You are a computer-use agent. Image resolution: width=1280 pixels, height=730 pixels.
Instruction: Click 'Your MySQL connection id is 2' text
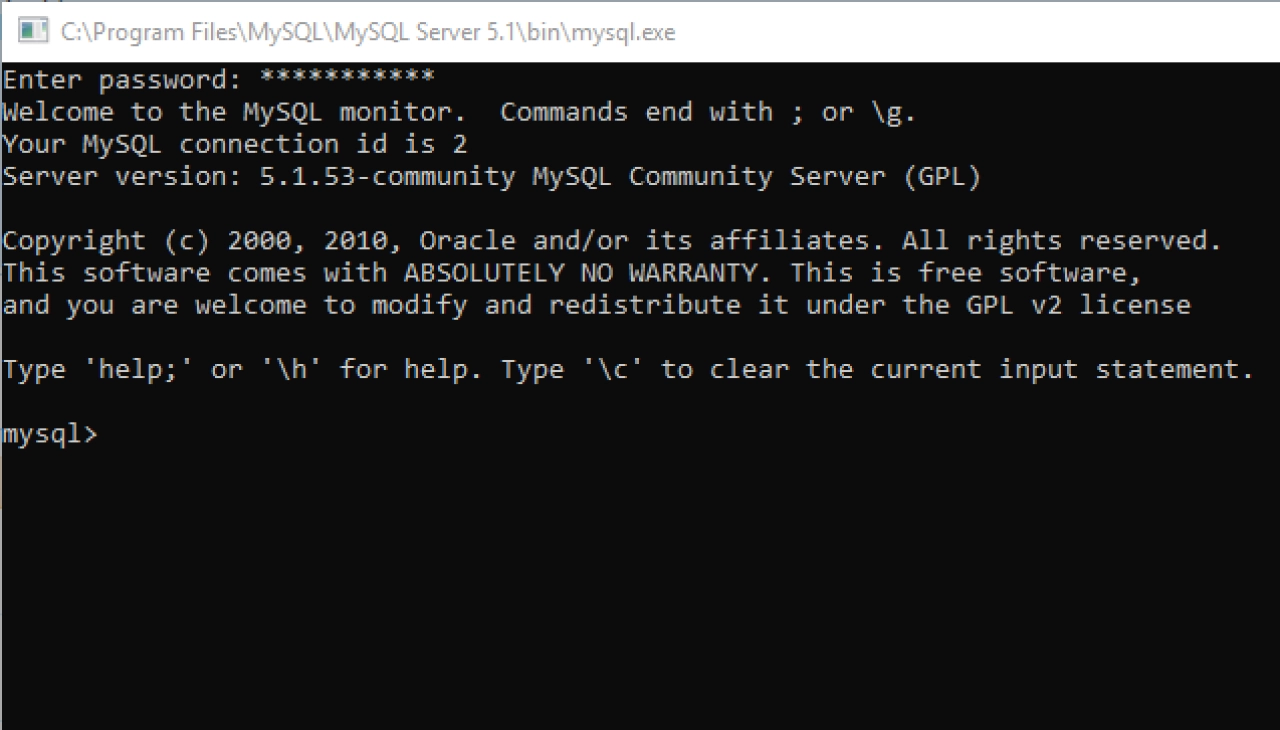click(x=235, y=144)
